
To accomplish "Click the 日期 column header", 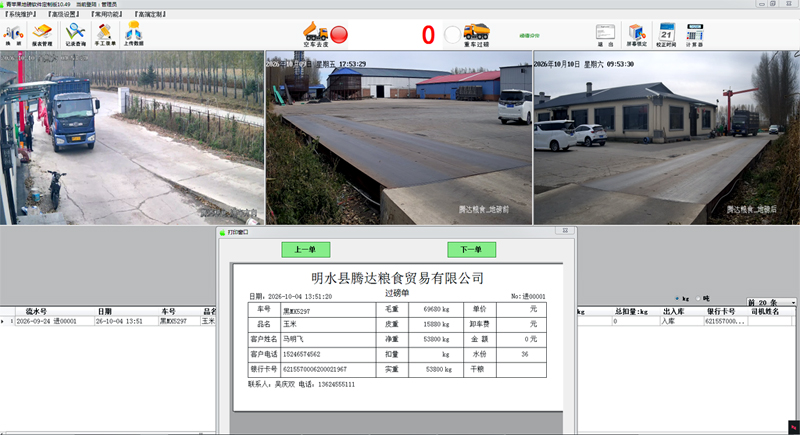I will (105, 311).
